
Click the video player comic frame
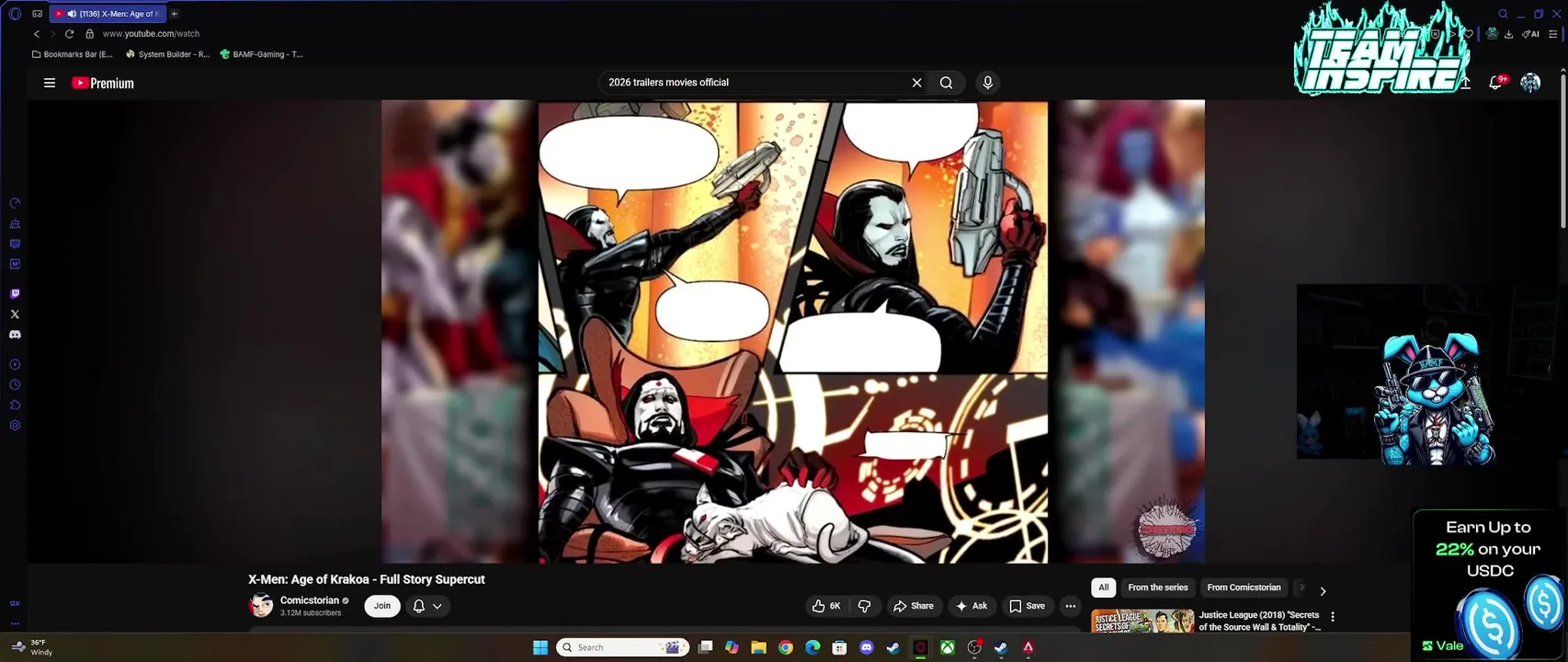792,331
